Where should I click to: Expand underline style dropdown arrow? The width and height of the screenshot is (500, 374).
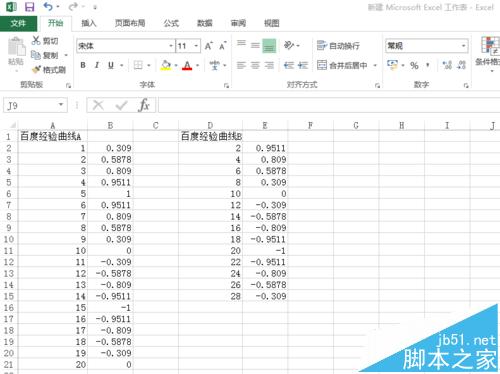pos(122,65)
